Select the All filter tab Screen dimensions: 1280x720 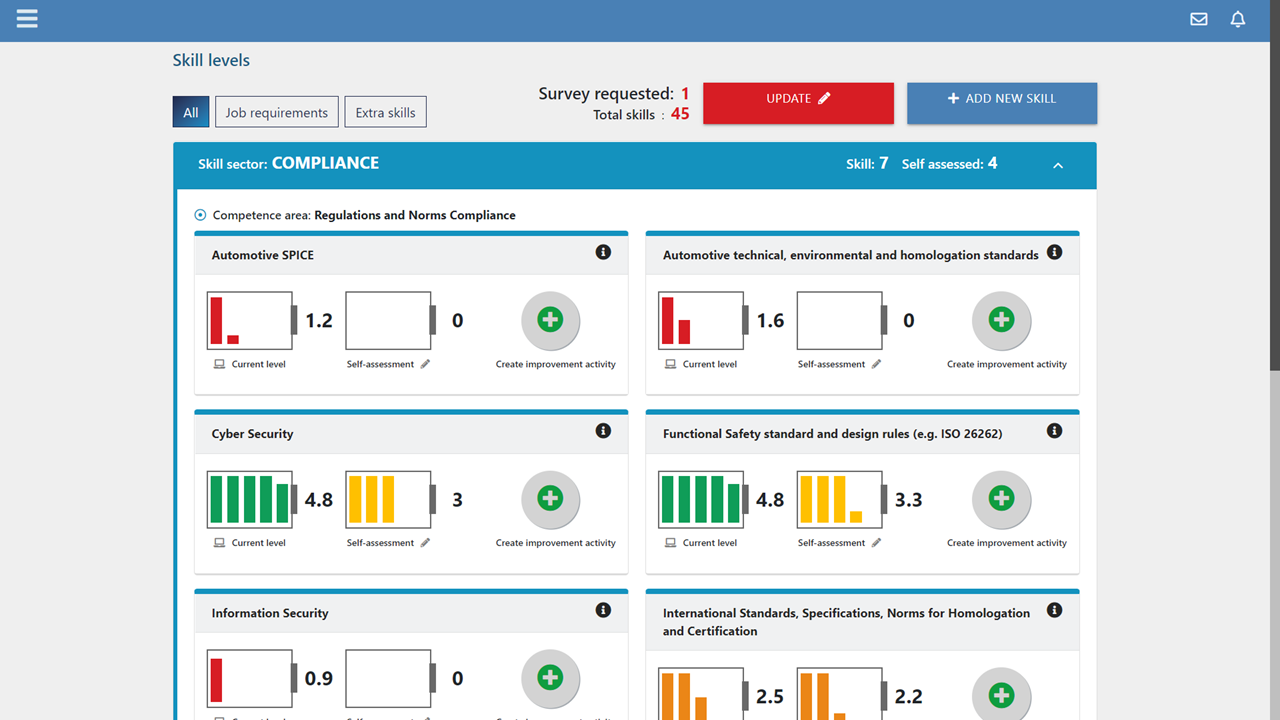pyautogui.click(x=190, y=112)
